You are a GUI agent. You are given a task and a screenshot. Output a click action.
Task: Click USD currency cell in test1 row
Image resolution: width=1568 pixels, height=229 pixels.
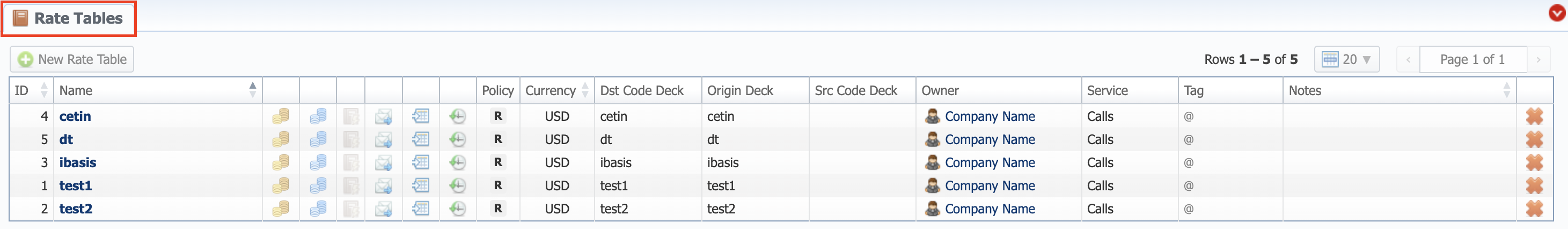tap(556, 185)
